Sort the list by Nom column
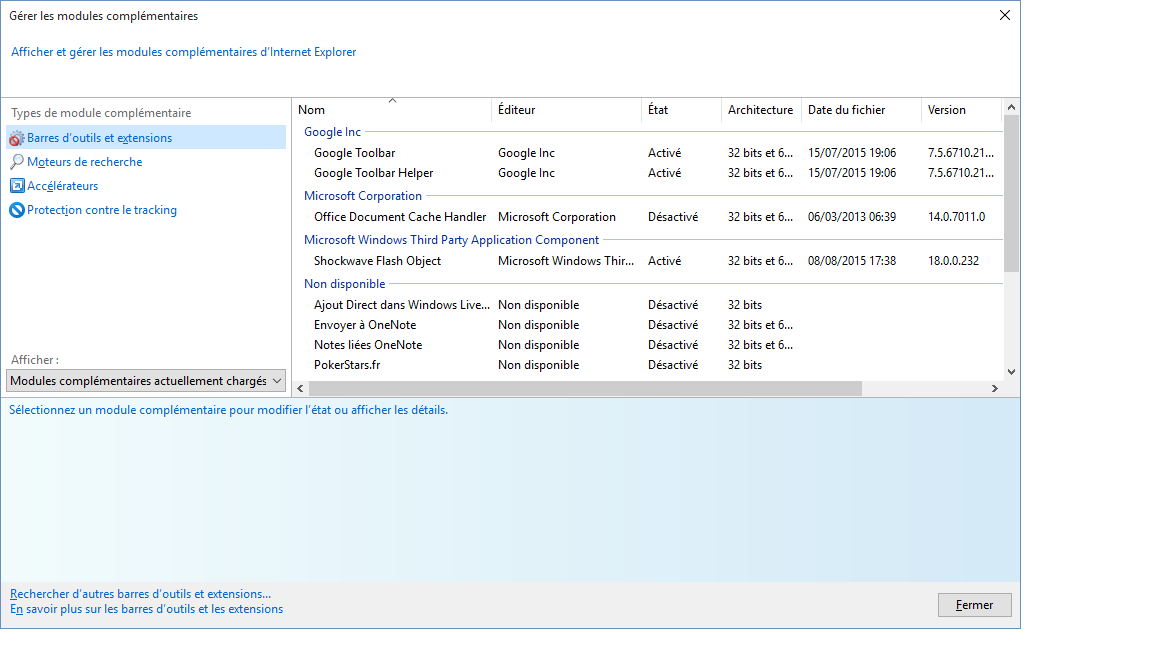 point(392,110)
